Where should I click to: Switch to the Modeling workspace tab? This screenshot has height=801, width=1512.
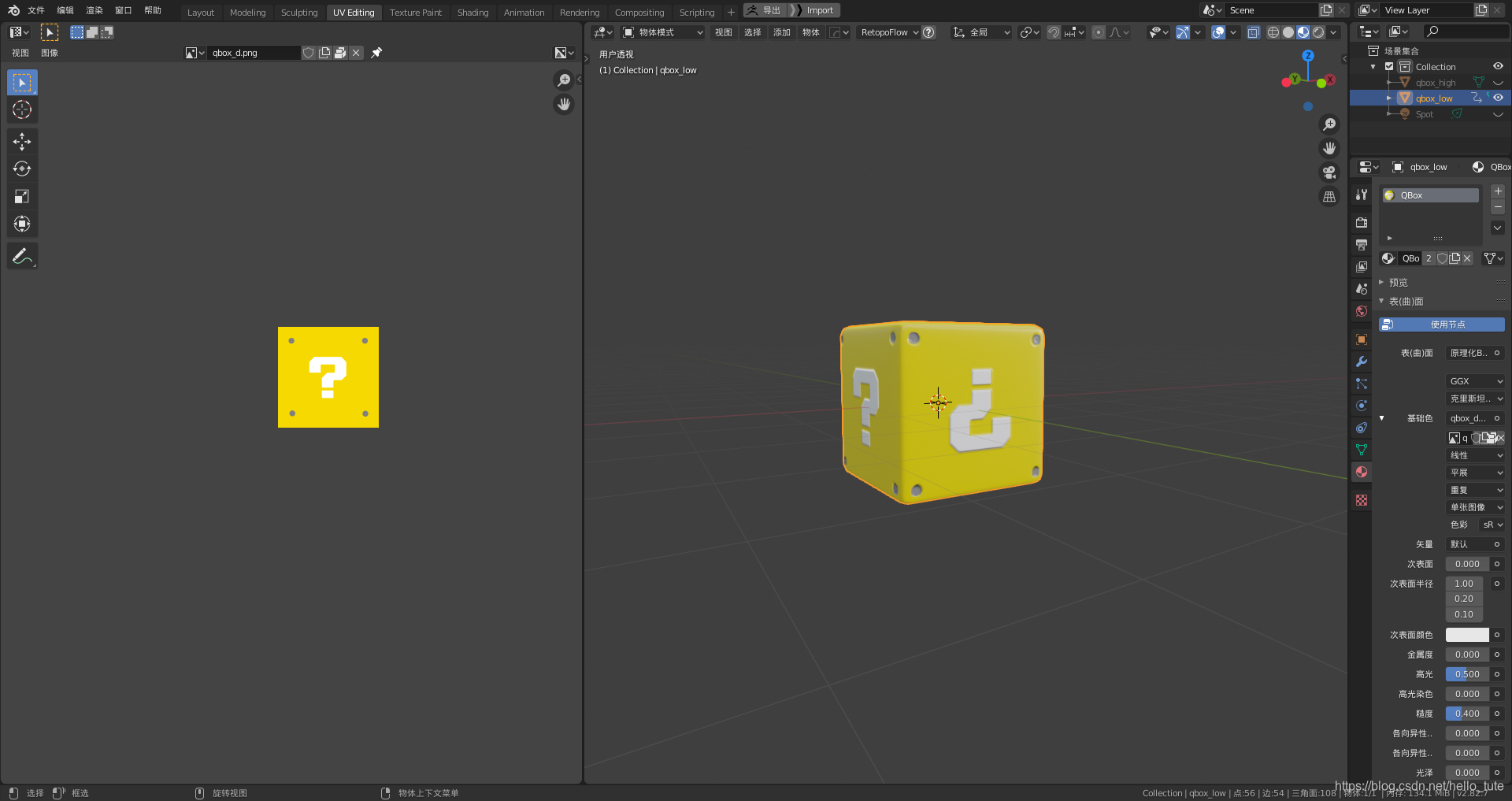(247, 13)
